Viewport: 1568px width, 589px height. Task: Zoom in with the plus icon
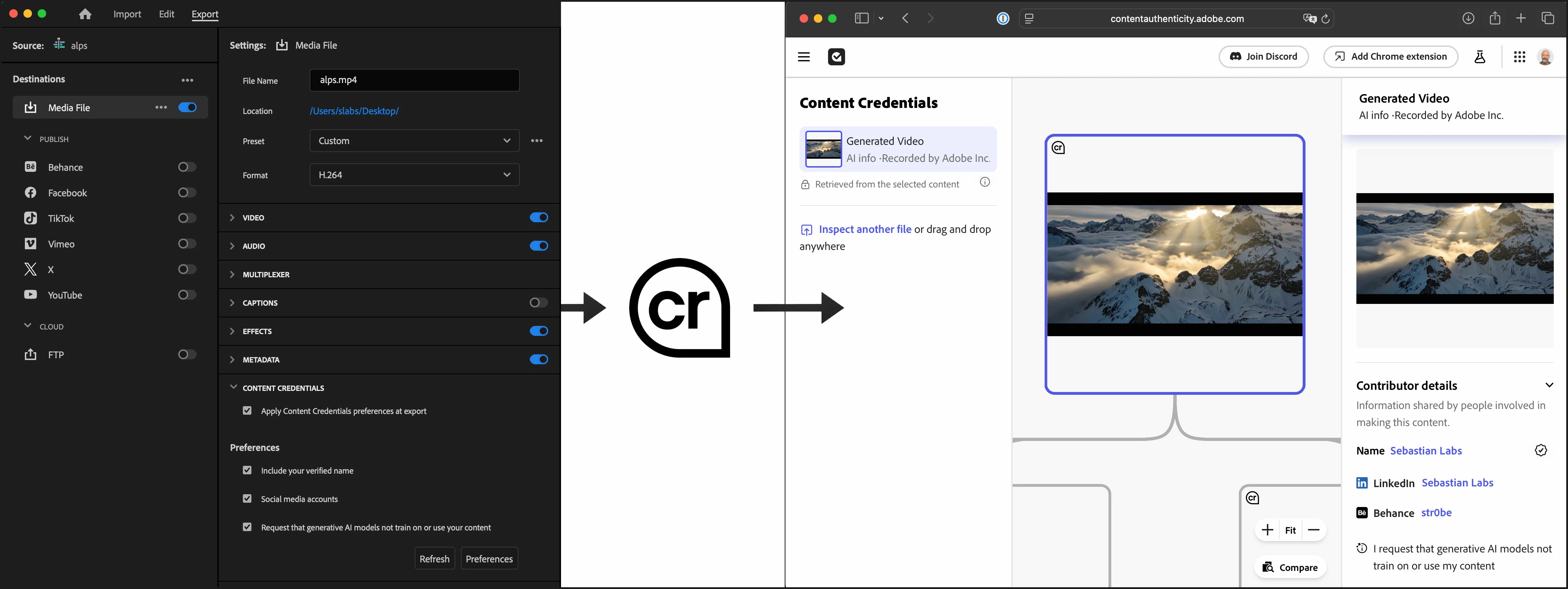point(1267,530)
